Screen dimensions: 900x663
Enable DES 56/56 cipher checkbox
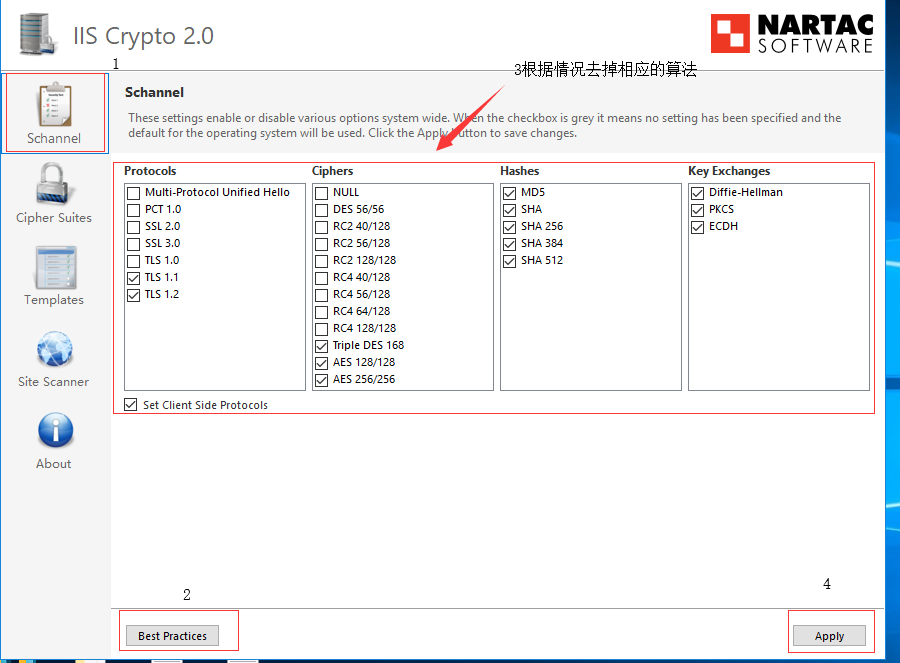pos(321,210)
